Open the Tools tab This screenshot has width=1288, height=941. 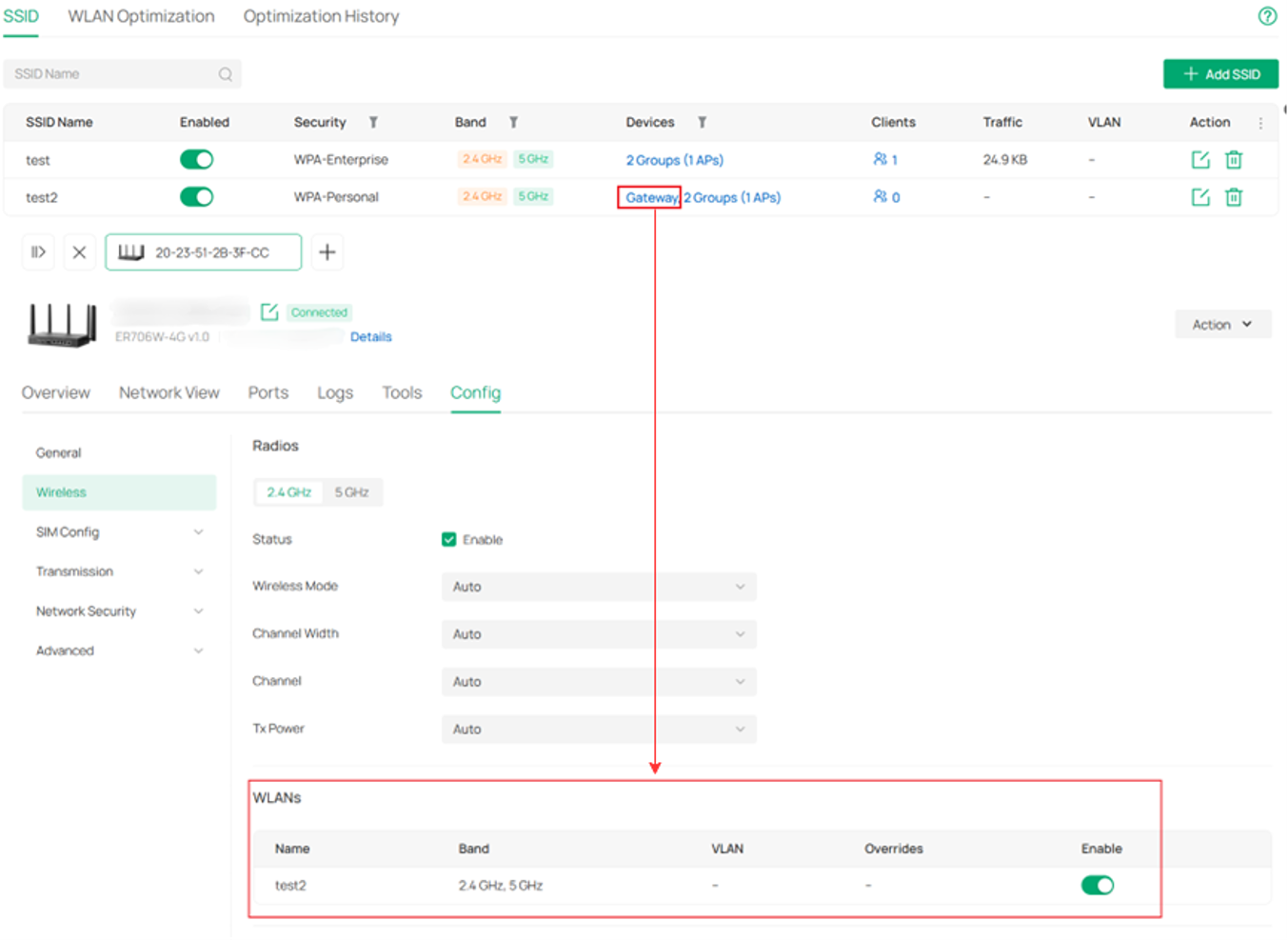pyautogui.click(x=402, y=392)
